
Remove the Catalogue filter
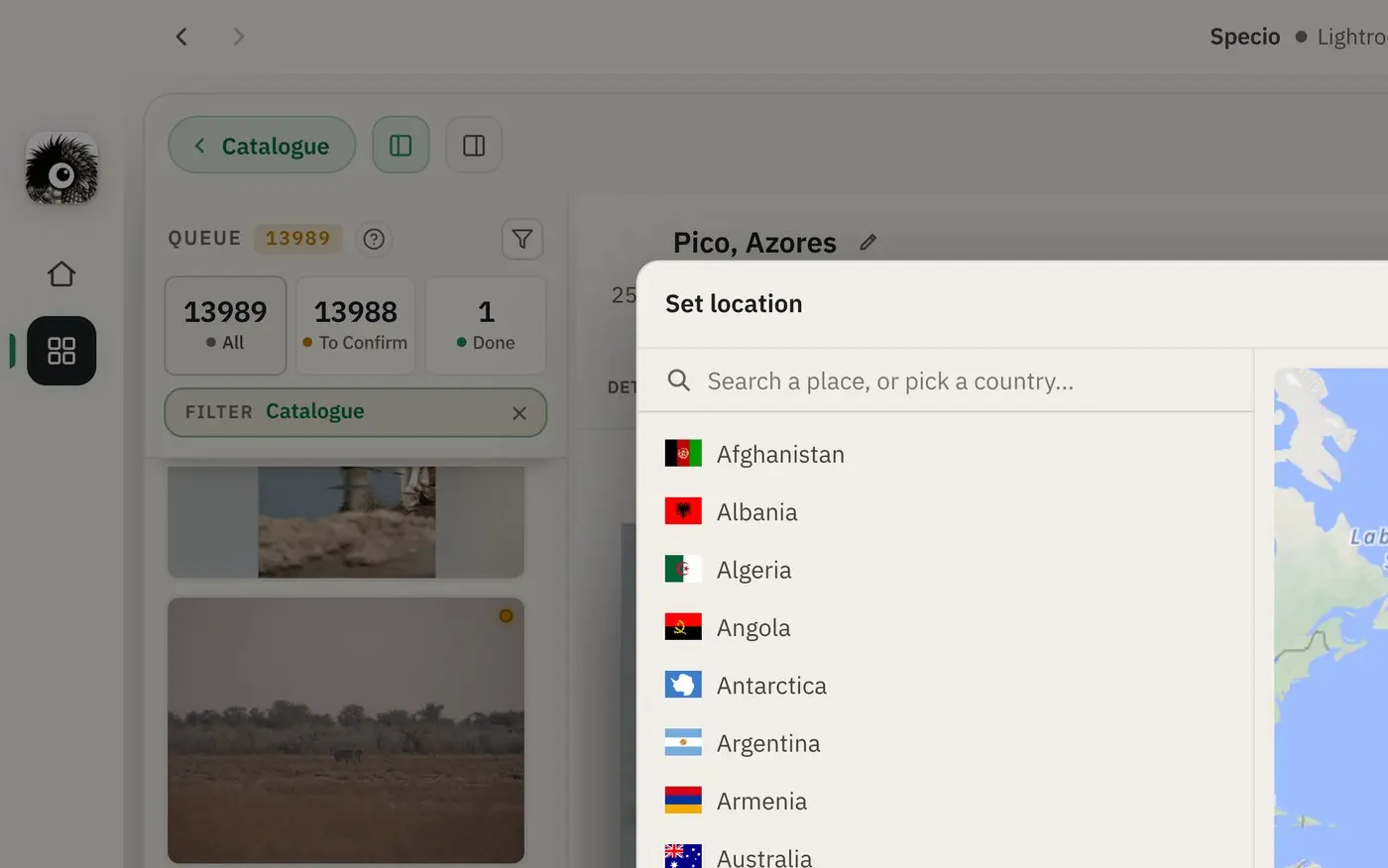(x=520, y=413)
